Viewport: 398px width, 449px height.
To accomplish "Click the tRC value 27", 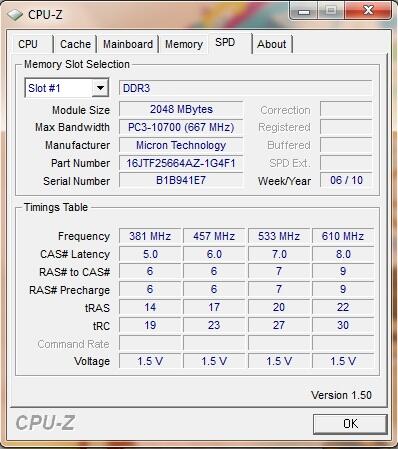I will pyautogui.click(x=279, y=325).
